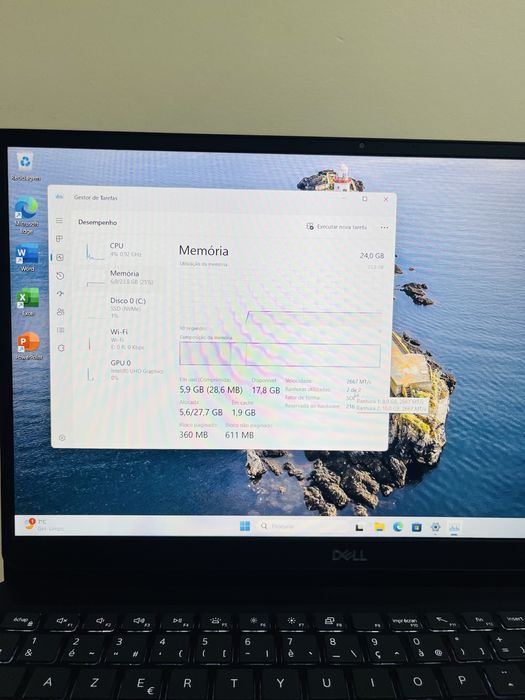Screen dimensions: 525x700
Task: Click the Task Manager app icon in title bar
Action: tap(59, 197)
